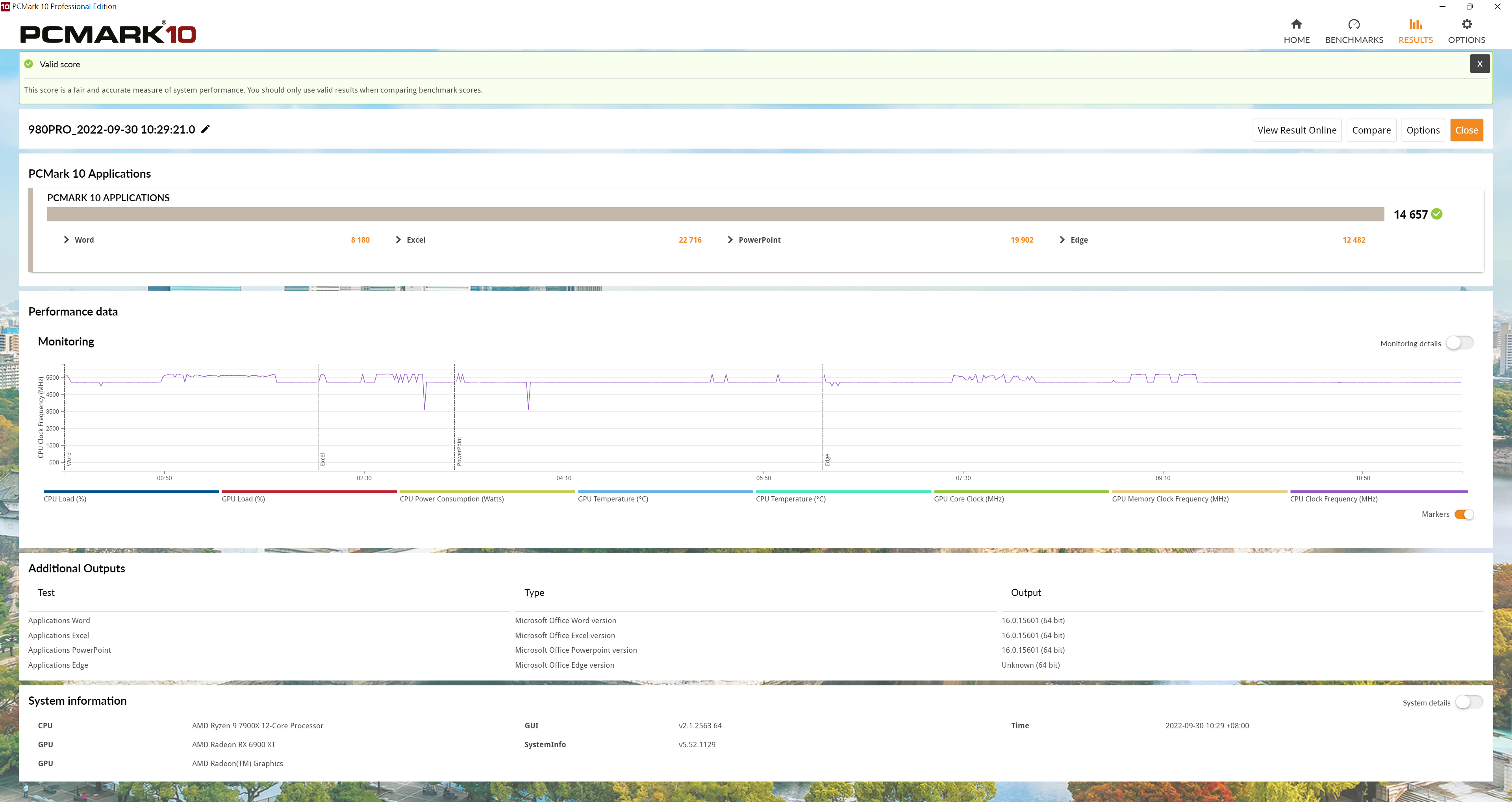1512x802 pixels.
Task: Click the Excel score 22 716
Action: point(690,239)
